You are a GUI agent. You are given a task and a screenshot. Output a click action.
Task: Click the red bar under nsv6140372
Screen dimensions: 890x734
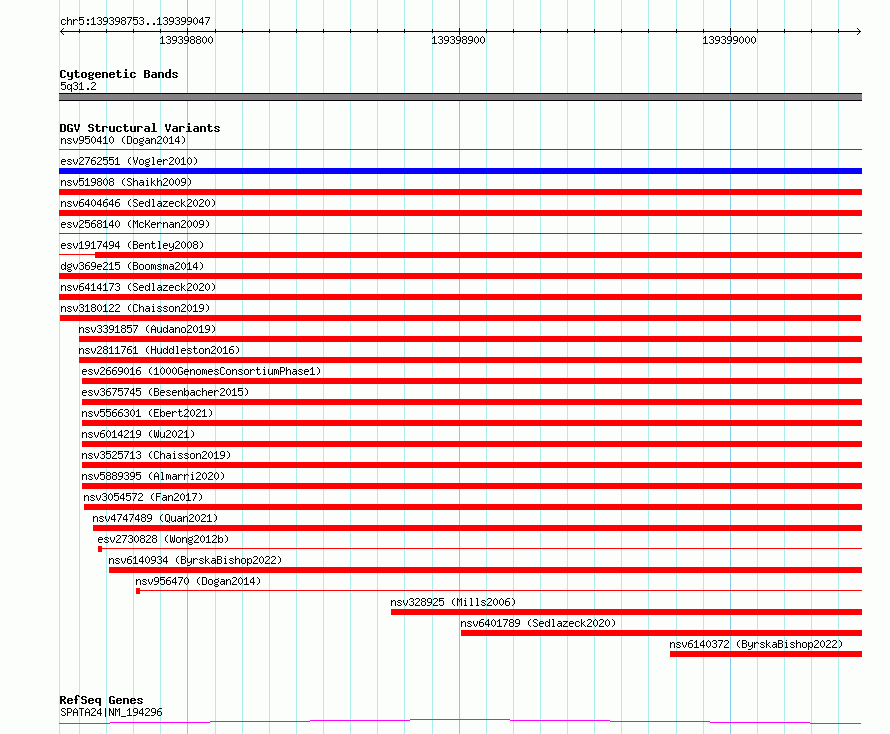[x=766, y=654]
